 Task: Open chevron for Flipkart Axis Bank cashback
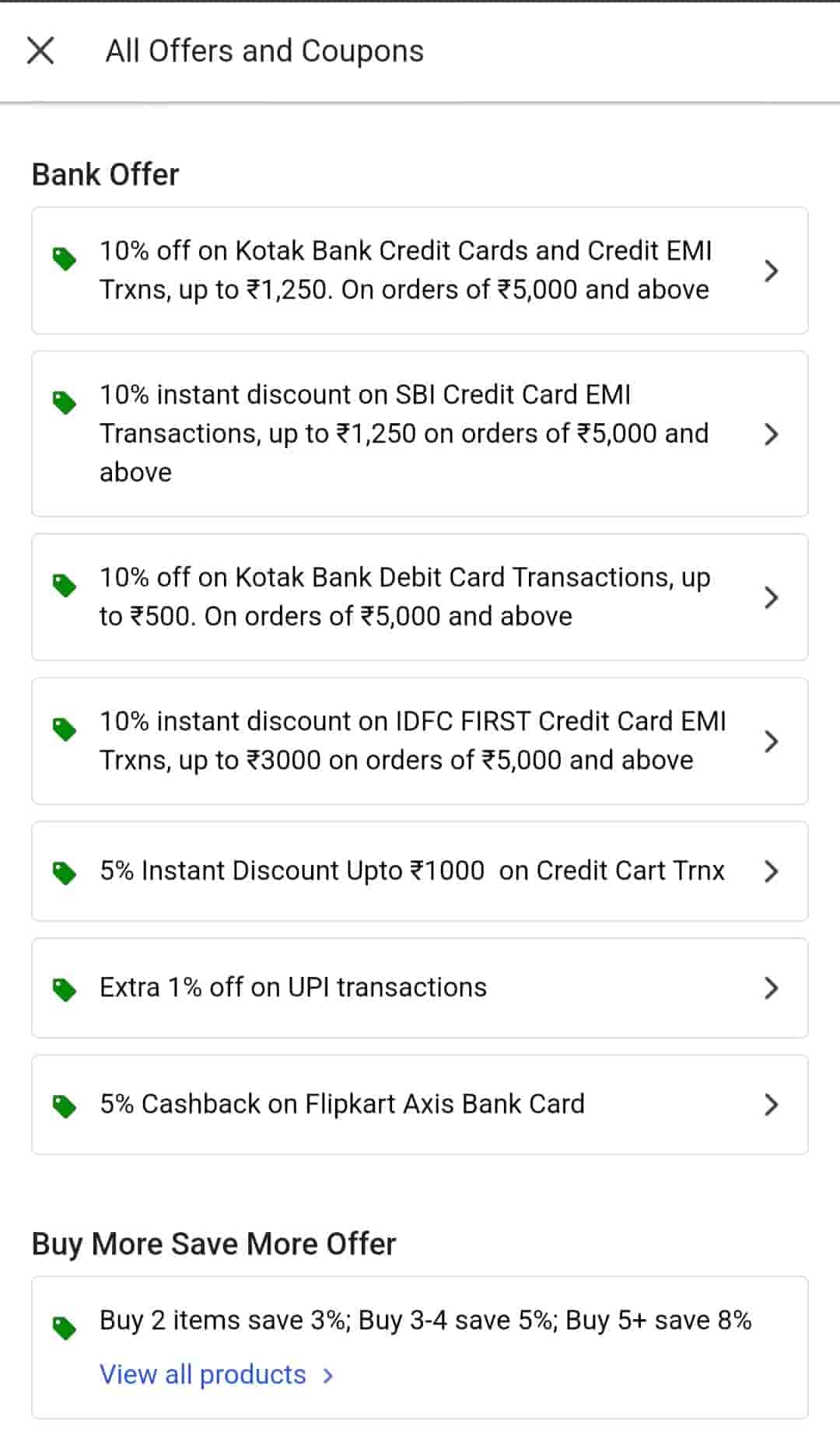click(771, 1104)
